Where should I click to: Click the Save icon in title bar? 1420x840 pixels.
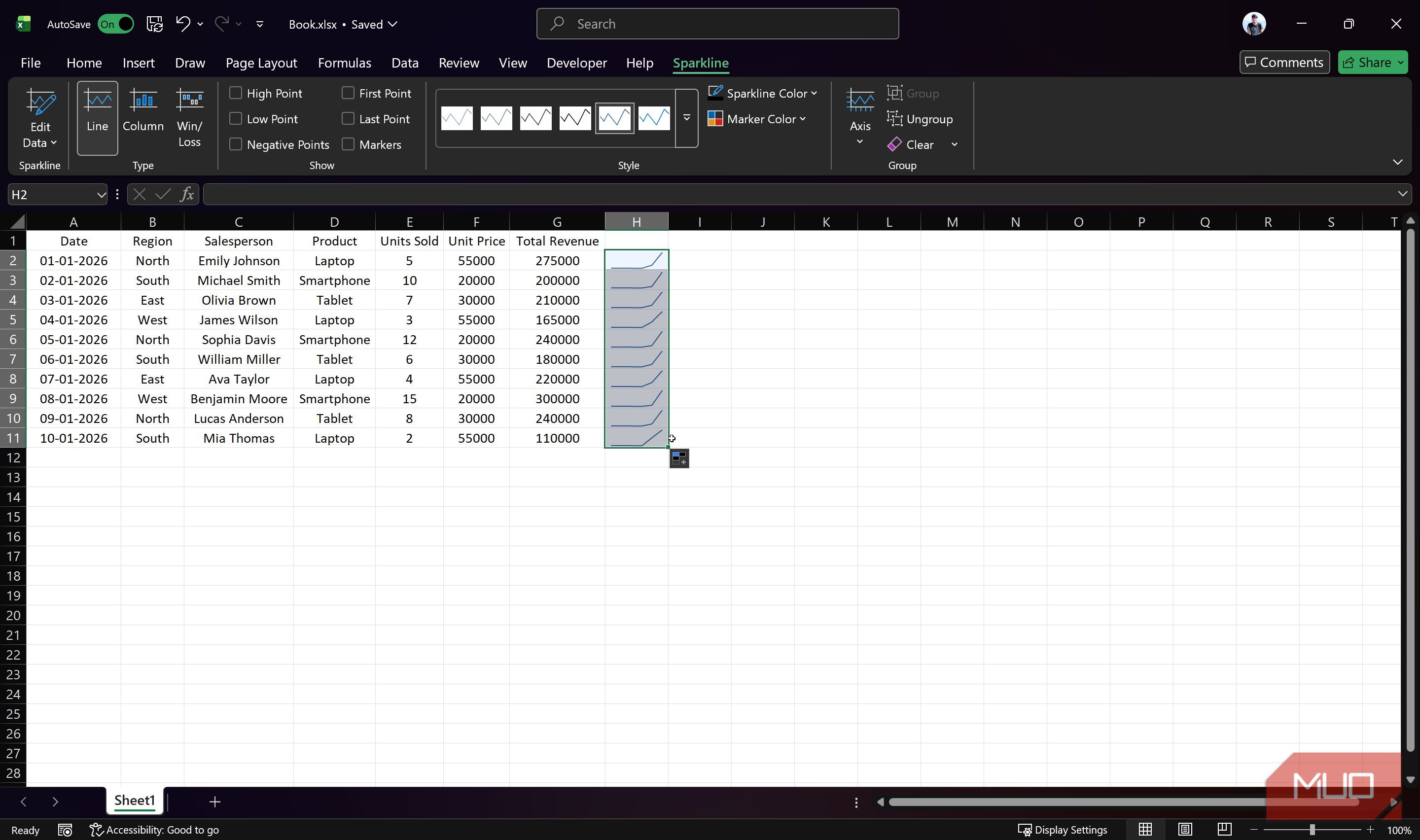[x=154, y=24]
